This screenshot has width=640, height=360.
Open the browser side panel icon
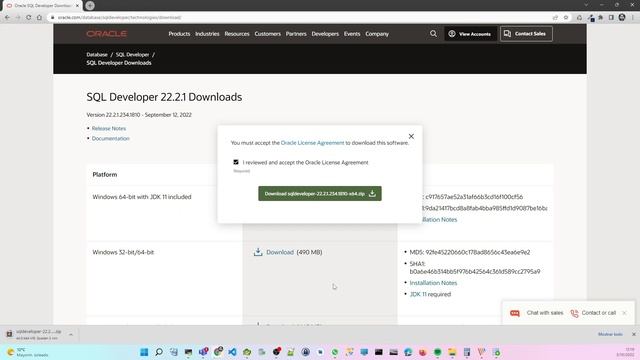pyautogui.click(x=611, y=18)
